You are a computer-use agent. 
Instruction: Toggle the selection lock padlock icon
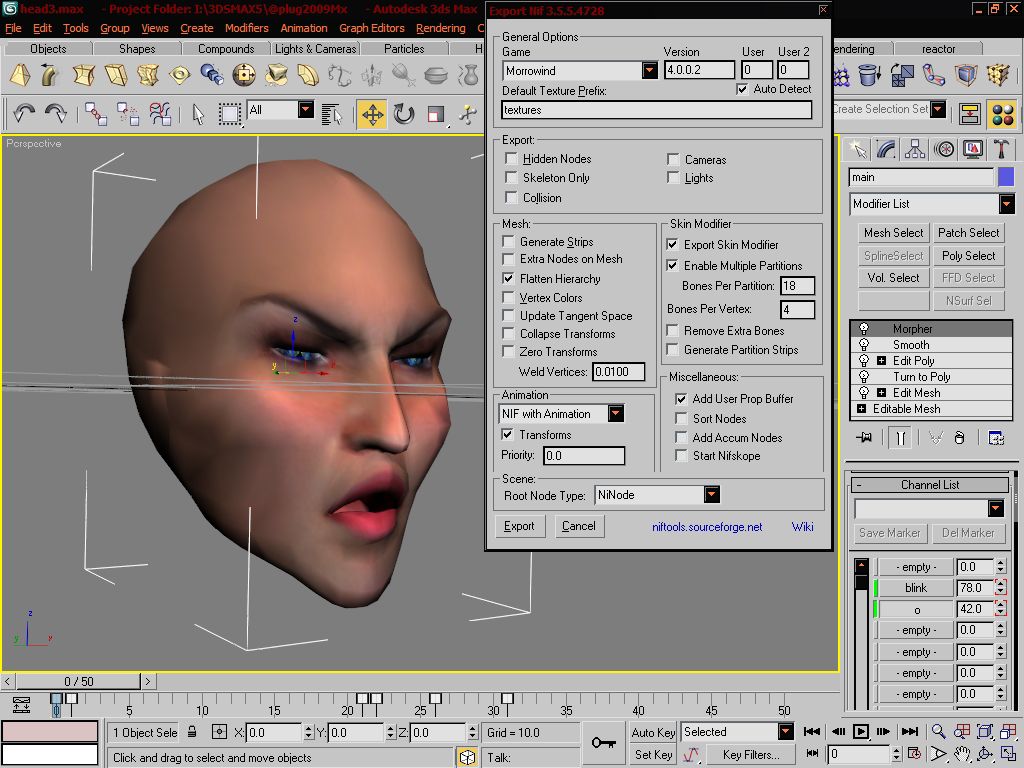192,731
